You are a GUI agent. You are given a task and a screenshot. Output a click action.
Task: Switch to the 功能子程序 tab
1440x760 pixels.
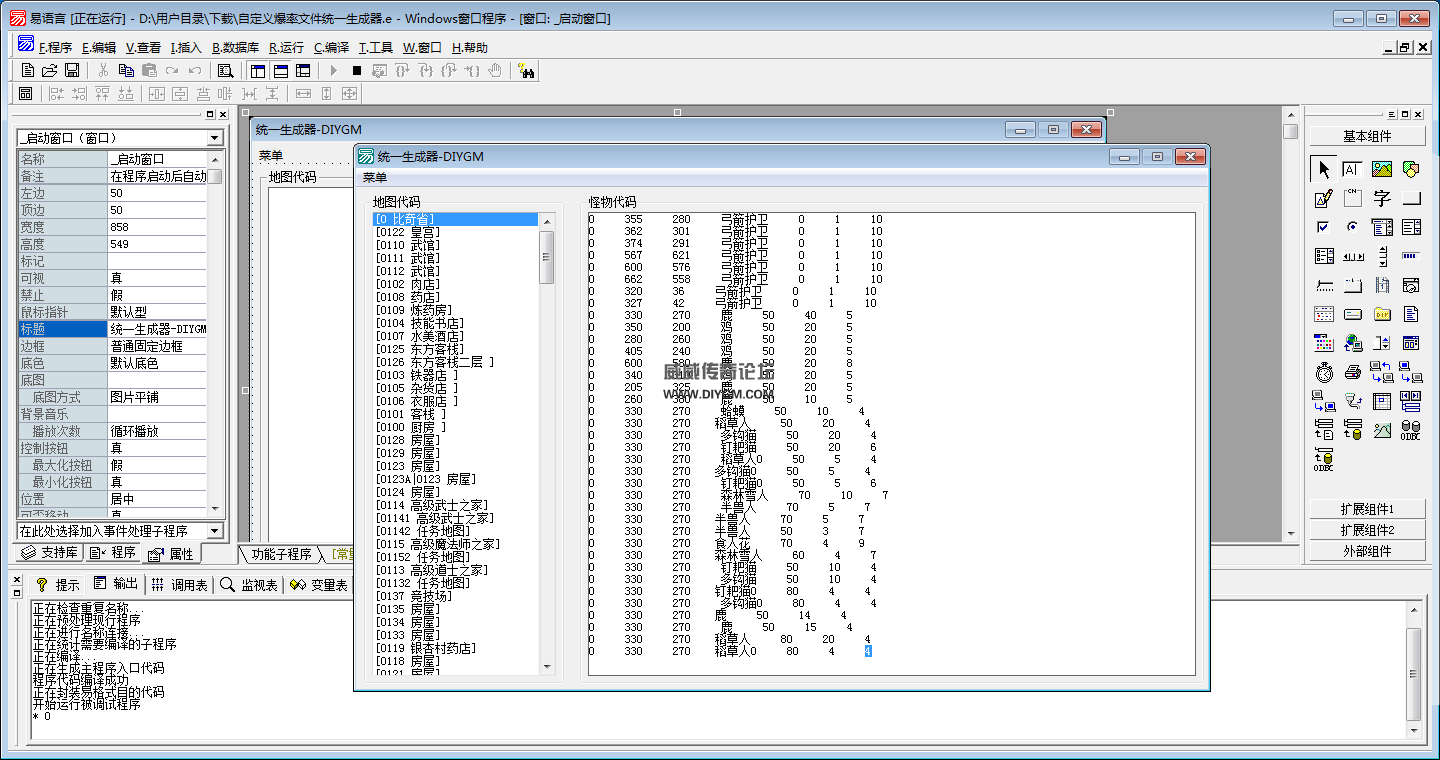click(x=281, y=554)
